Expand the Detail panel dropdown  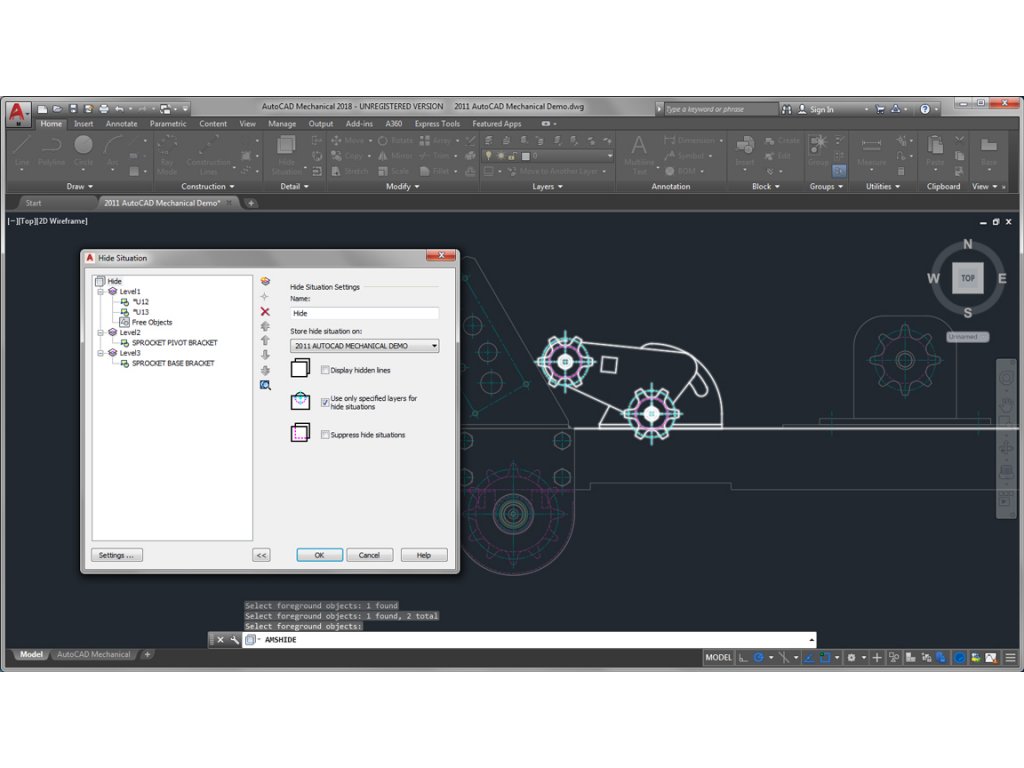tap(295, 187)
